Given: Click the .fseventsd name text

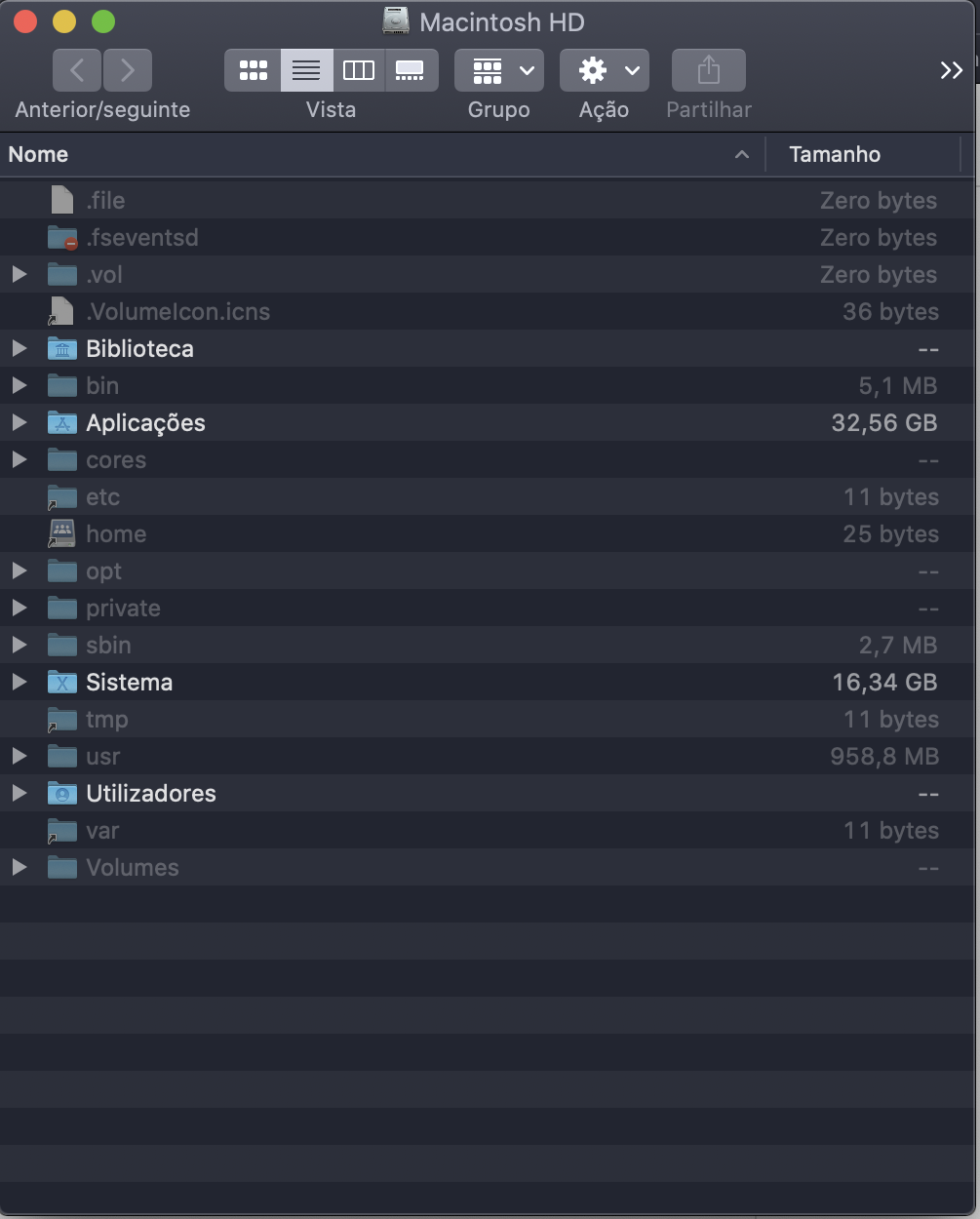Looking at the screenshot, I should [x=142, y=237].
